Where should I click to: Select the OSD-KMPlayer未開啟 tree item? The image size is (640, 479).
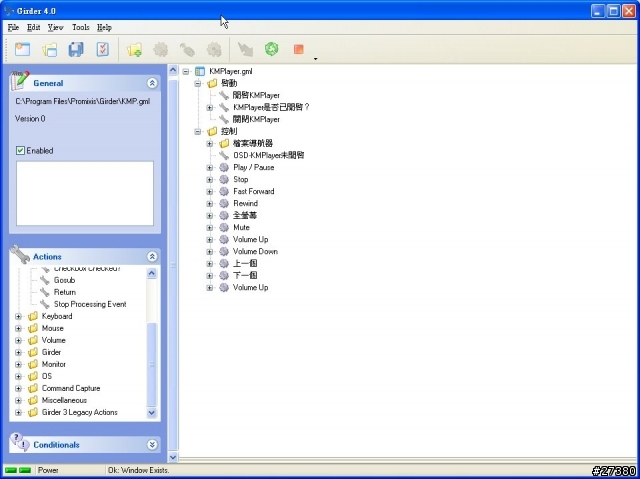point(269,155)
